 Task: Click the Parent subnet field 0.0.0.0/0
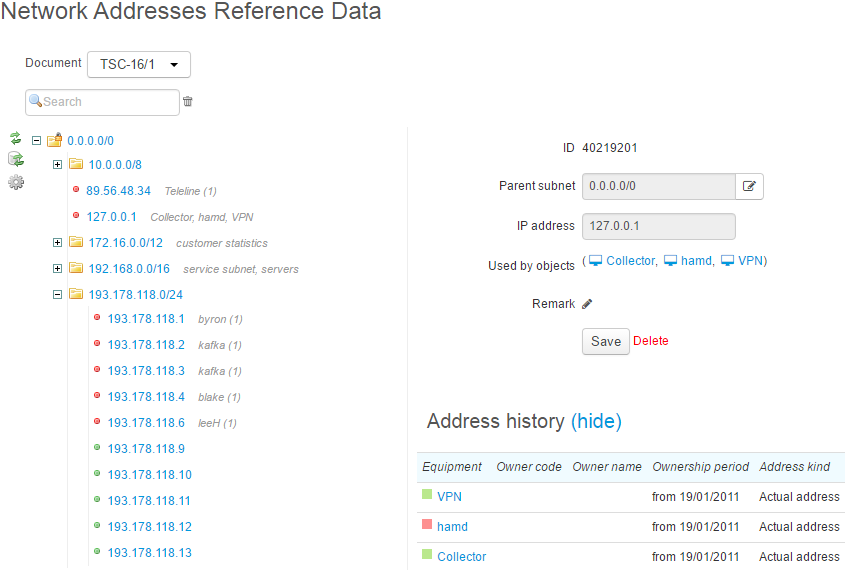[x=659, y=186]
